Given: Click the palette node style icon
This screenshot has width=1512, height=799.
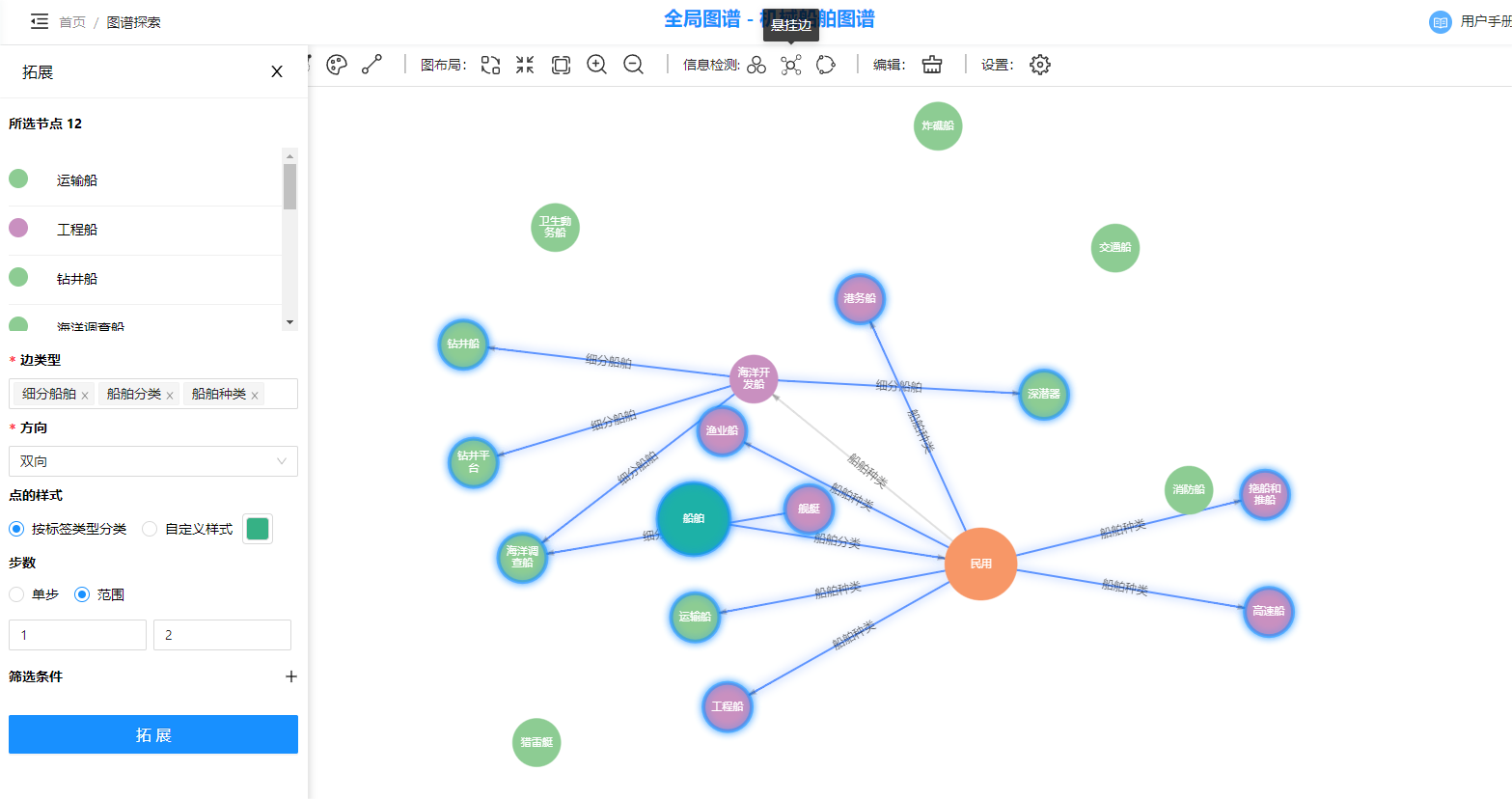Looking at the screenshot, I should [x=337, y=65].
